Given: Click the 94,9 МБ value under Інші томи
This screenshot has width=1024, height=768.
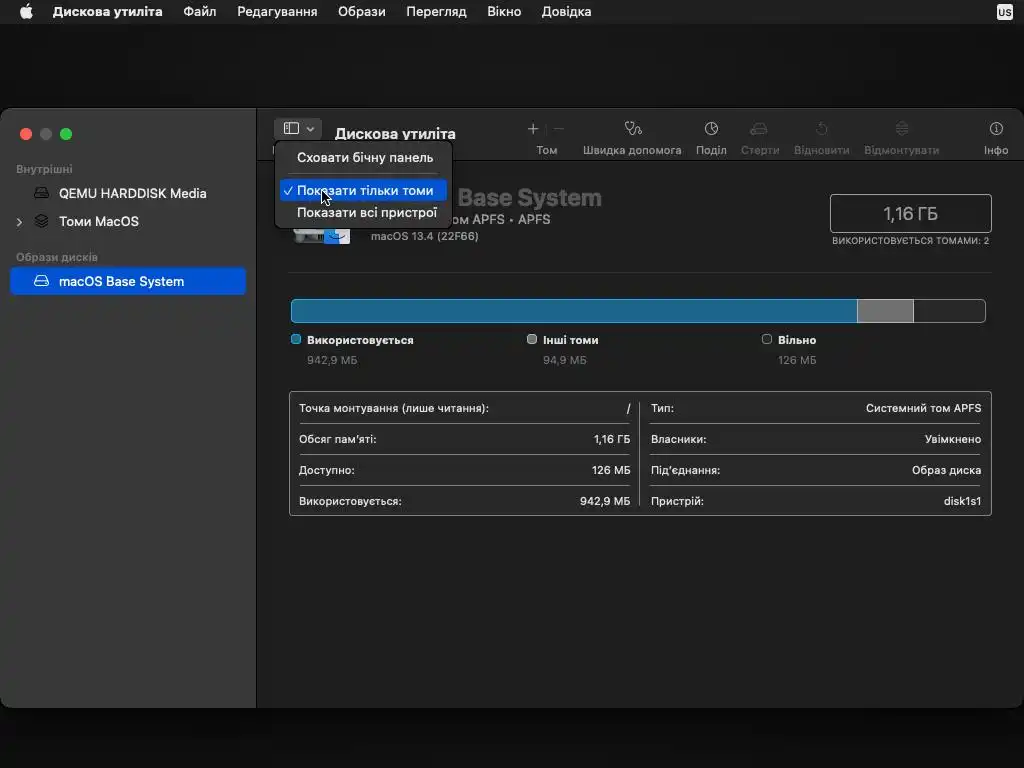Looking at the screenshot, I should pos(564,360).
